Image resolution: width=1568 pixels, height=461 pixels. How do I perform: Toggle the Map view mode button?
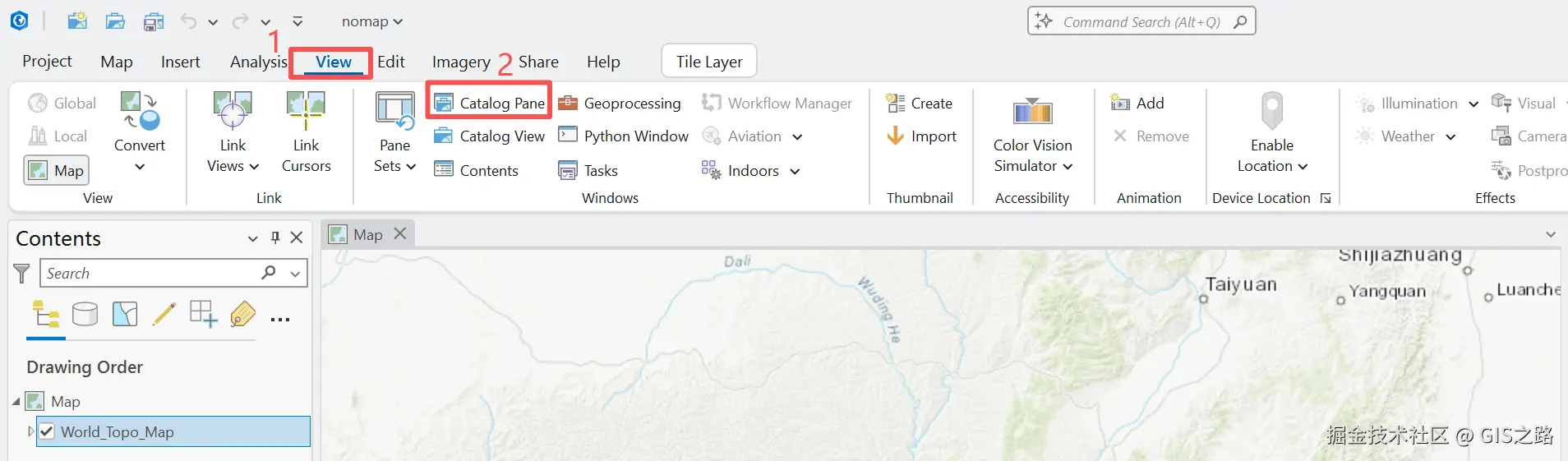pos(57,170)
